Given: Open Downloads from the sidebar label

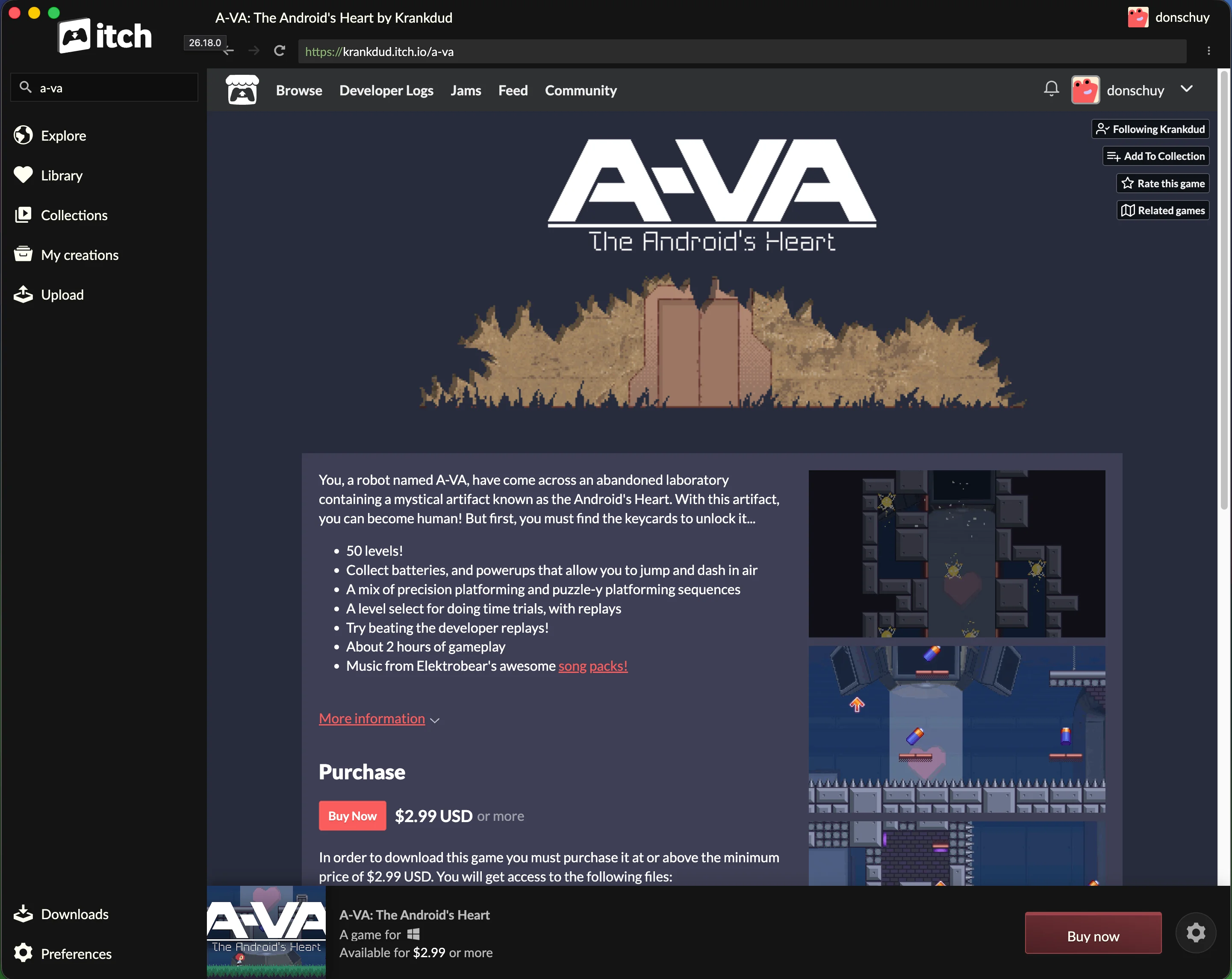Looking at the screenshot, I should [75, 914].
